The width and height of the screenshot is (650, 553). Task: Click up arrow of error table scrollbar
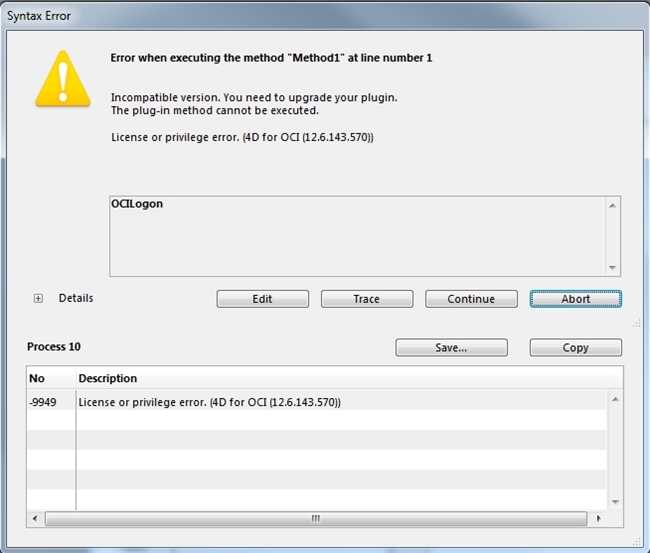[x=615, y=398]
